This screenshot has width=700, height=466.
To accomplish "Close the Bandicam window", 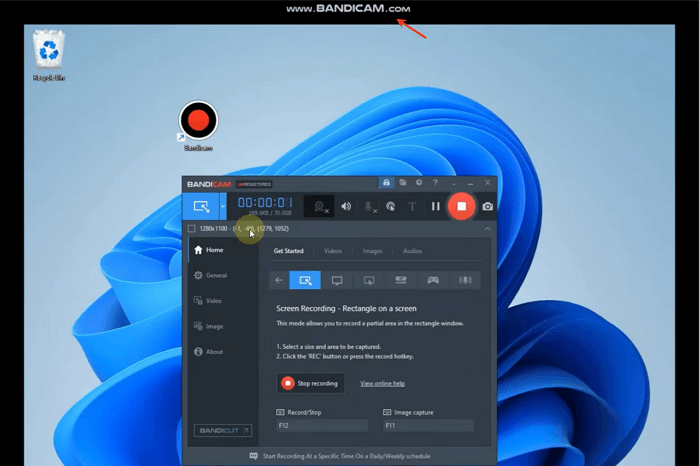I will point(488,183).
